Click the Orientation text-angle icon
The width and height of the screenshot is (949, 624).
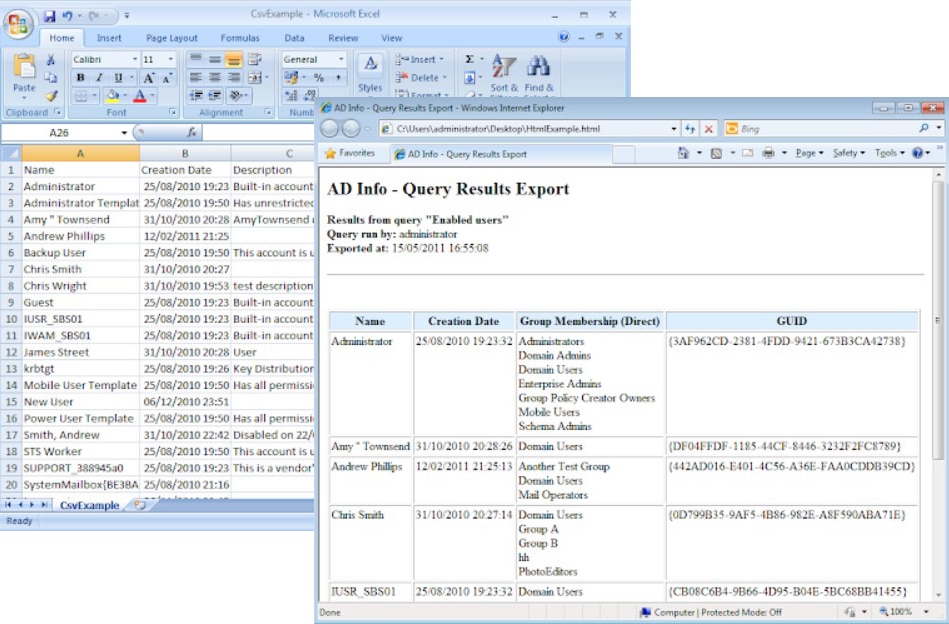point(236,96)
